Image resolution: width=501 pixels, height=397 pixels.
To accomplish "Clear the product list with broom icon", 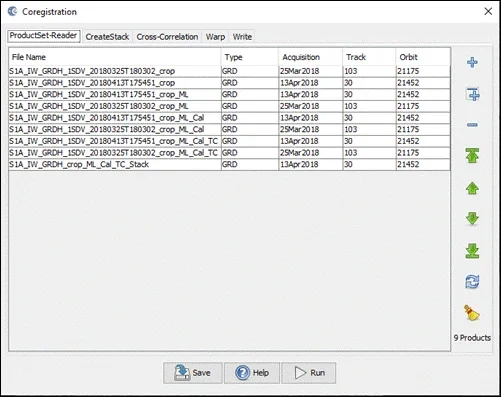I will click(x=472, y=313).
